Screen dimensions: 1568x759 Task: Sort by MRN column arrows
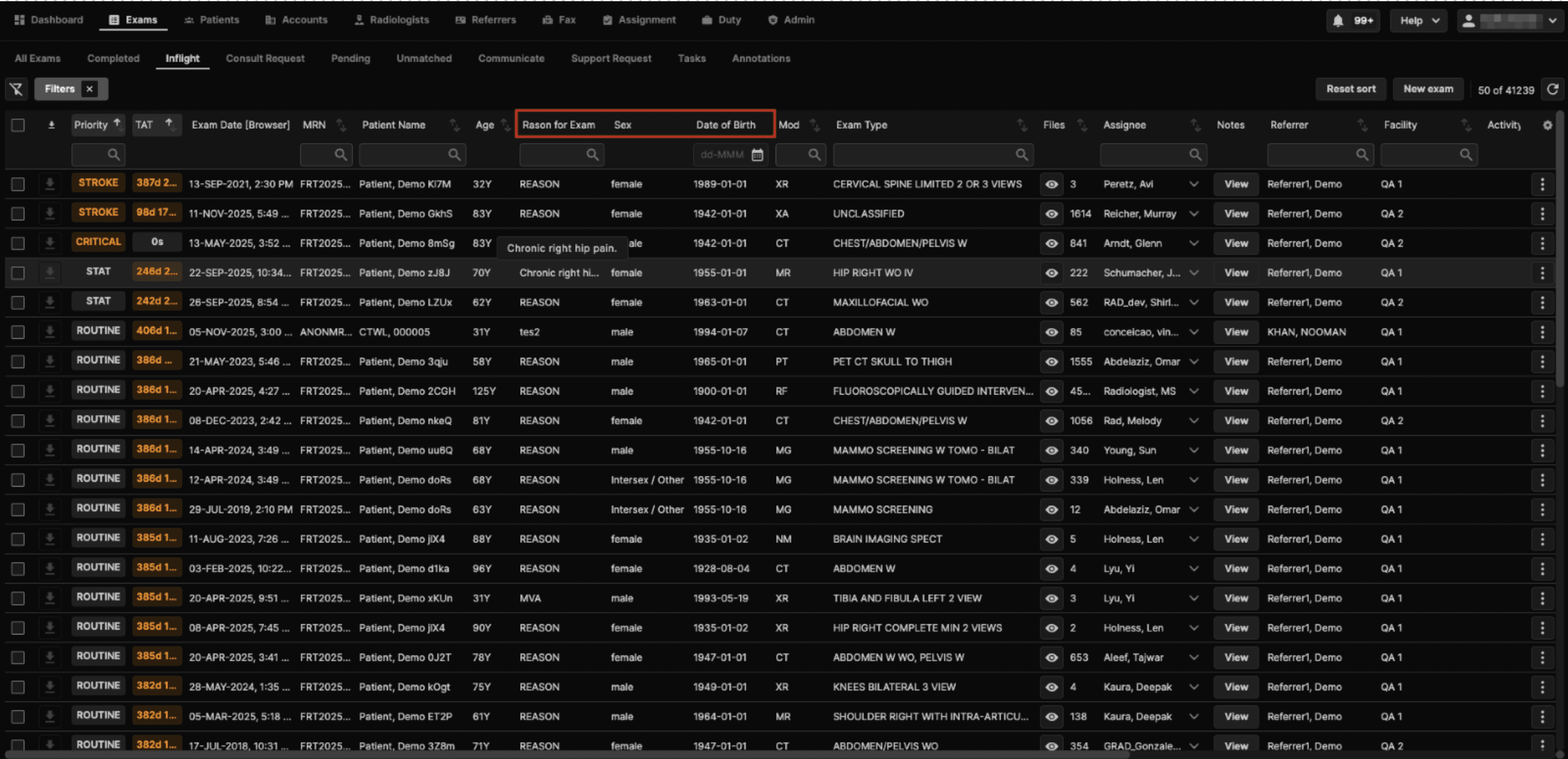341,125
